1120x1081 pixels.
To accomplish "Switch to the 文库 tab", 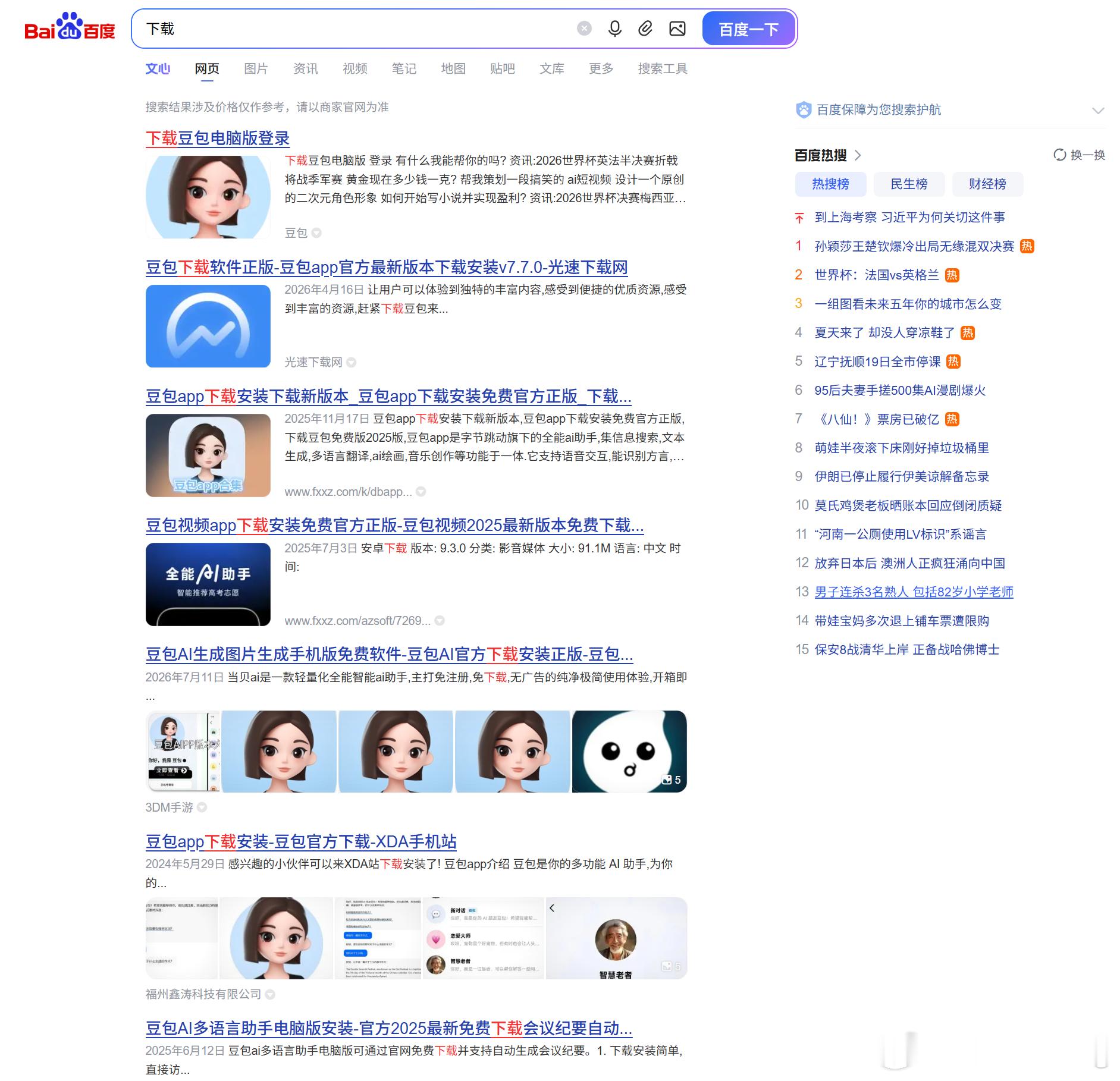I will point(552,69).
